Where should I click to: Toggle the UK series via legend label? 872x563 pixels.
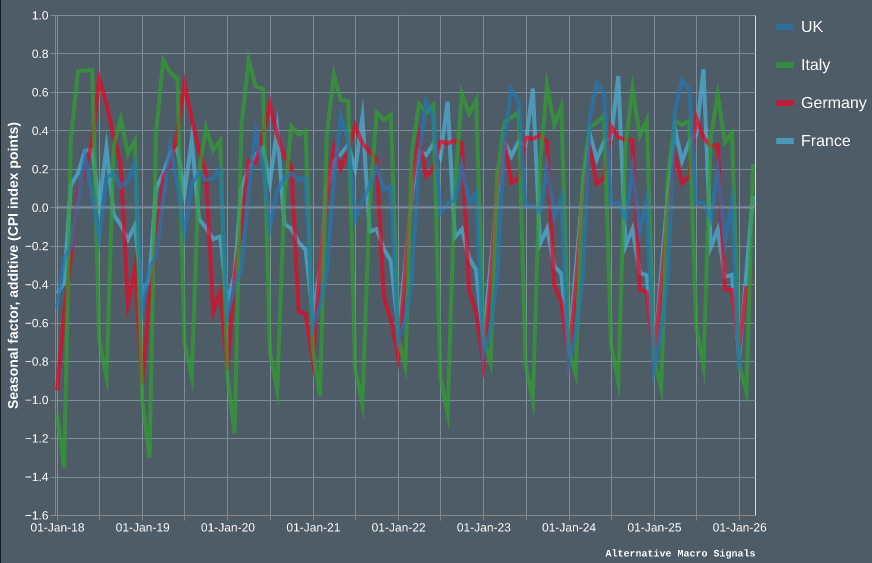[x=812, y=27]
